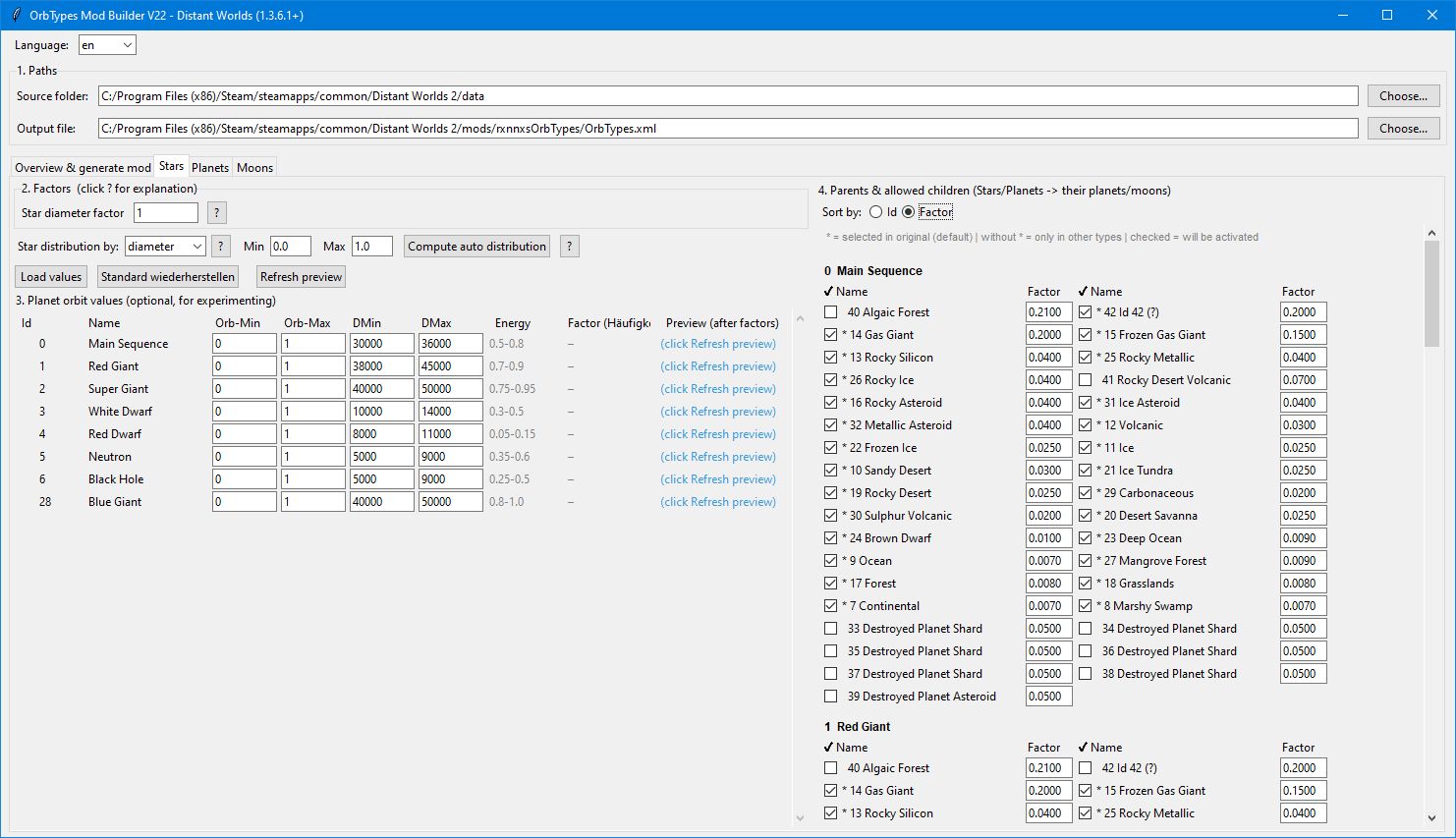Click preview link for White Dwarf row

pos(718,412)
